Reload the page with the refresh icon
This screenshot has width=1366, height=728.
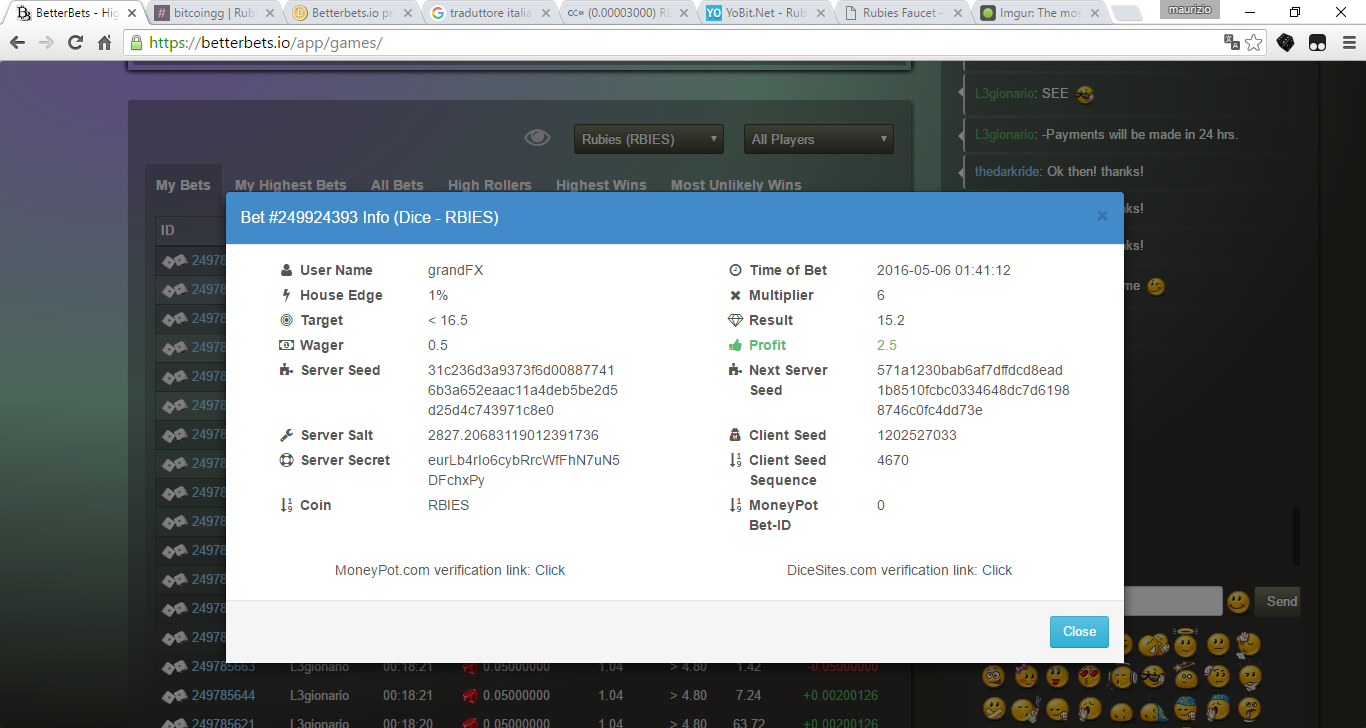(x=75, y=43)
